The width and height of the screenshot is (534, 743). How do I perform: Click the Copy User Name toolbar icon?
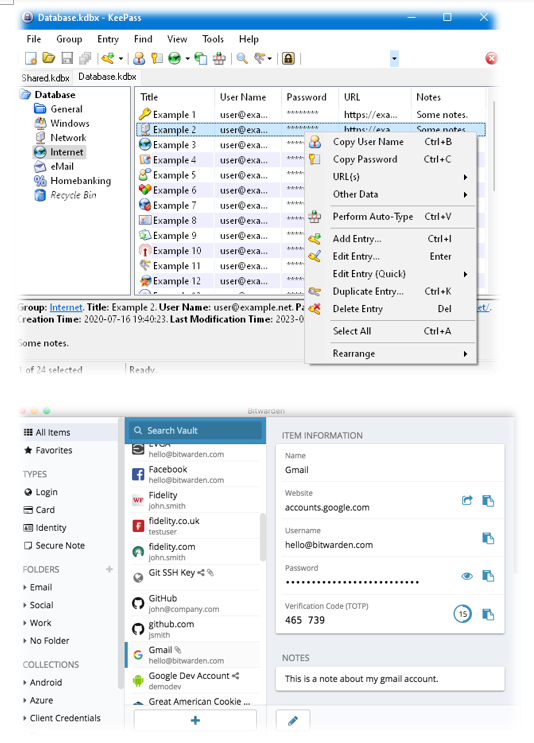coord(139,58)
